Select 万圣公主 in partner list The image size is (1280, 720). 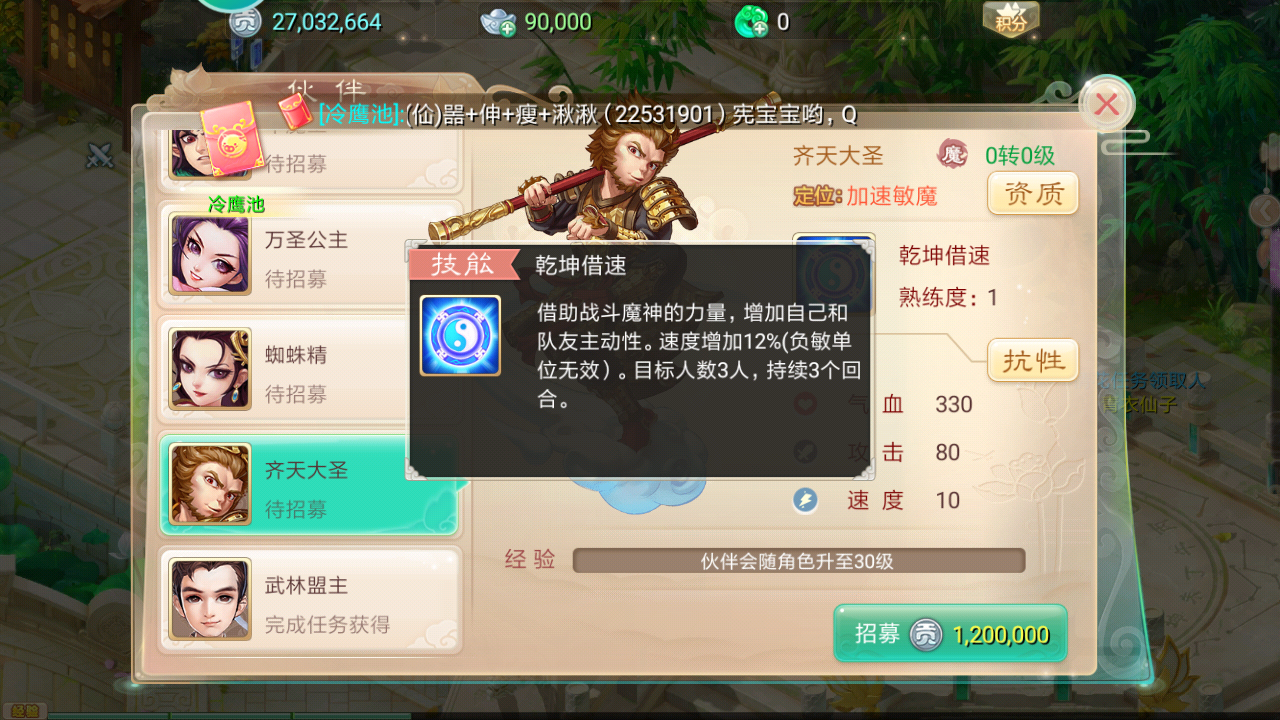click(310, 258)
